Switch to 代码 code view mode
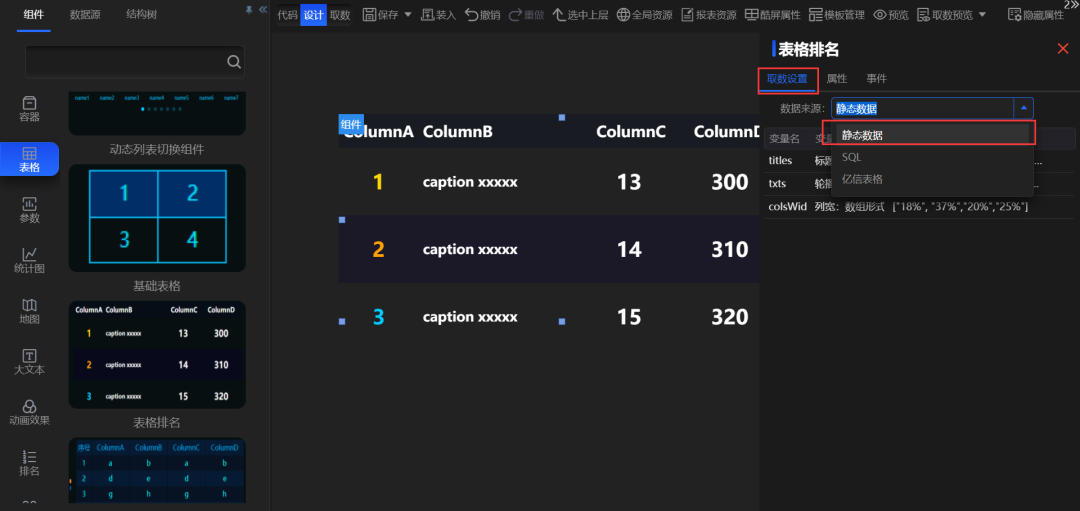1080x511 pixels. [287, 15]
